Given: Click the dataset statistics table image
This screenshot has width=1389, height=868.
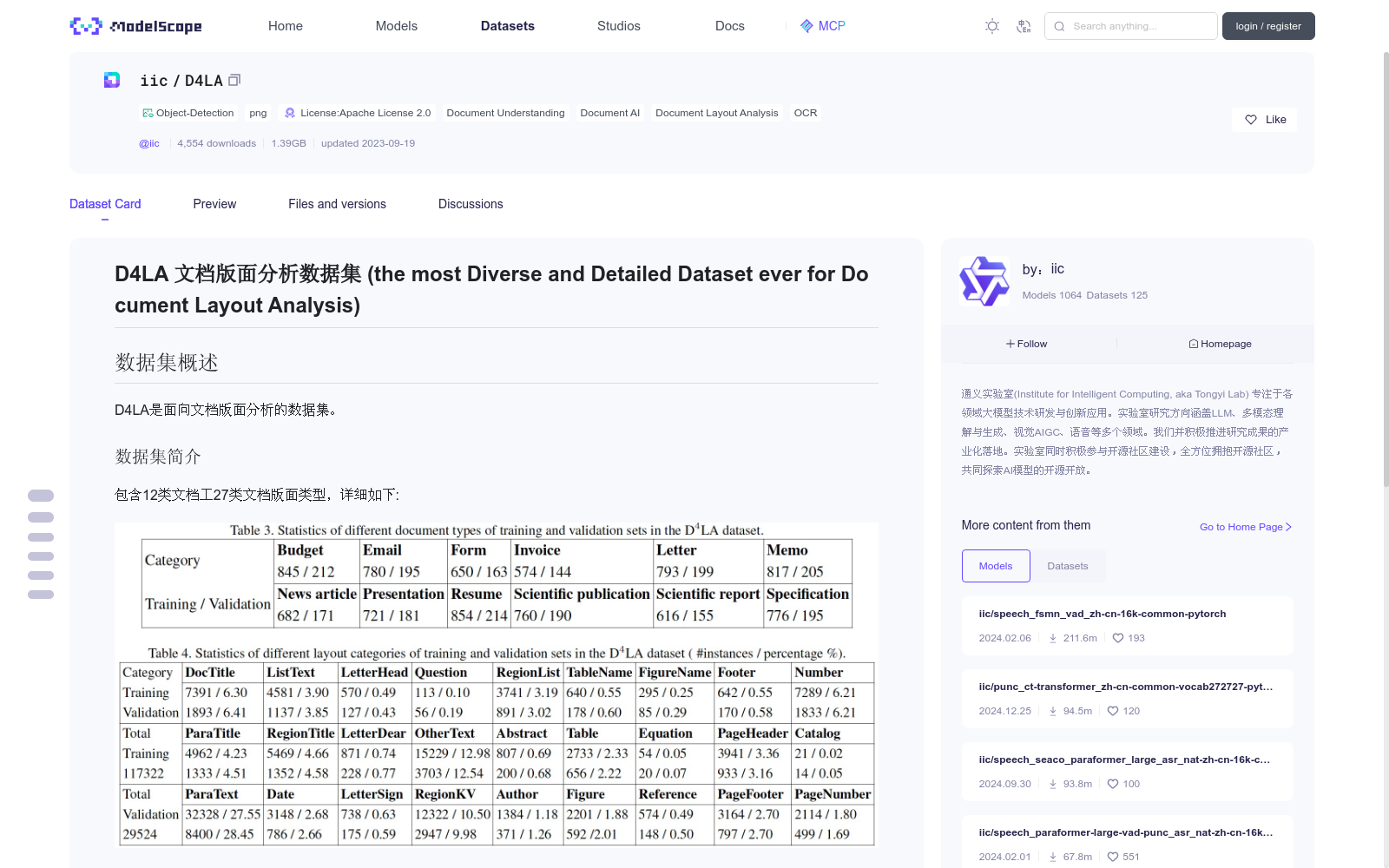Looking at the screenshot, I should (497, 684).
